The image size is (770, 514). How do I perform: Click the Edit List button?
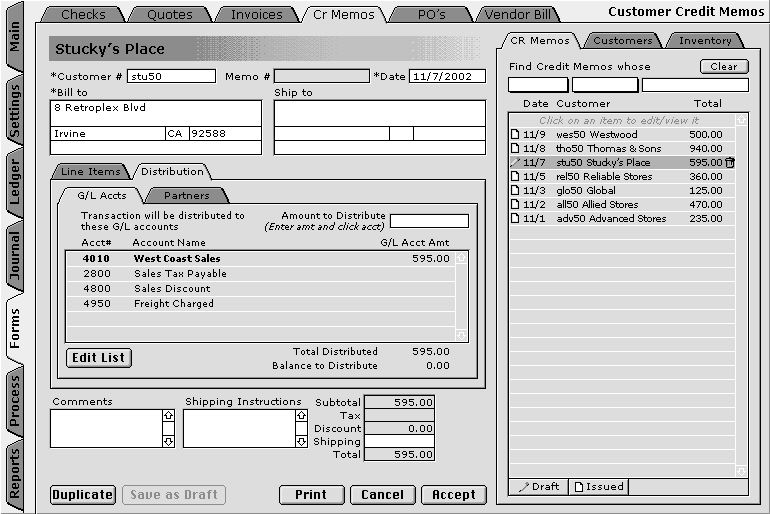point(99,357)
